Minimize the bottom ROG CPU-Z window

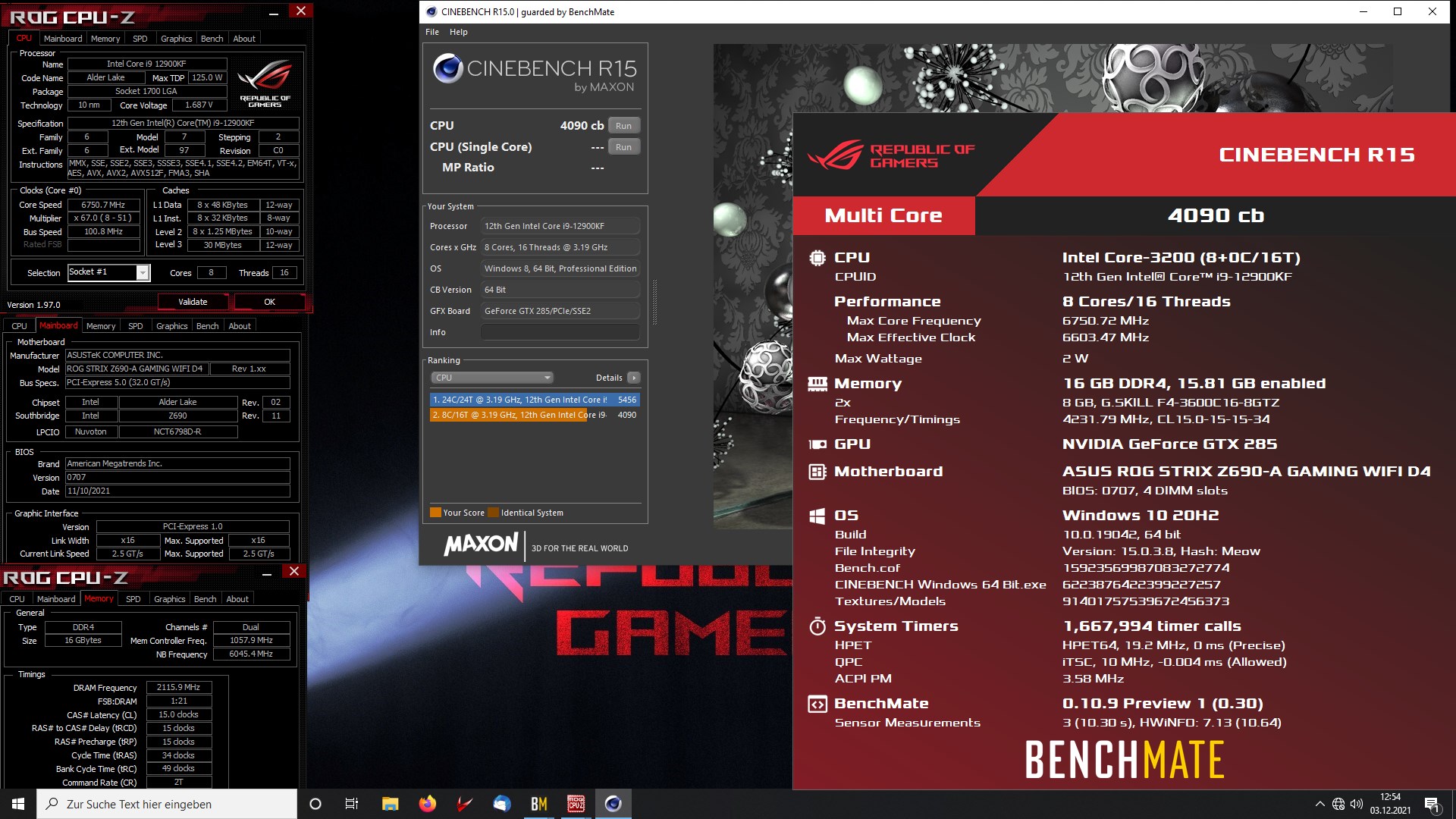(x=267, y=574)
